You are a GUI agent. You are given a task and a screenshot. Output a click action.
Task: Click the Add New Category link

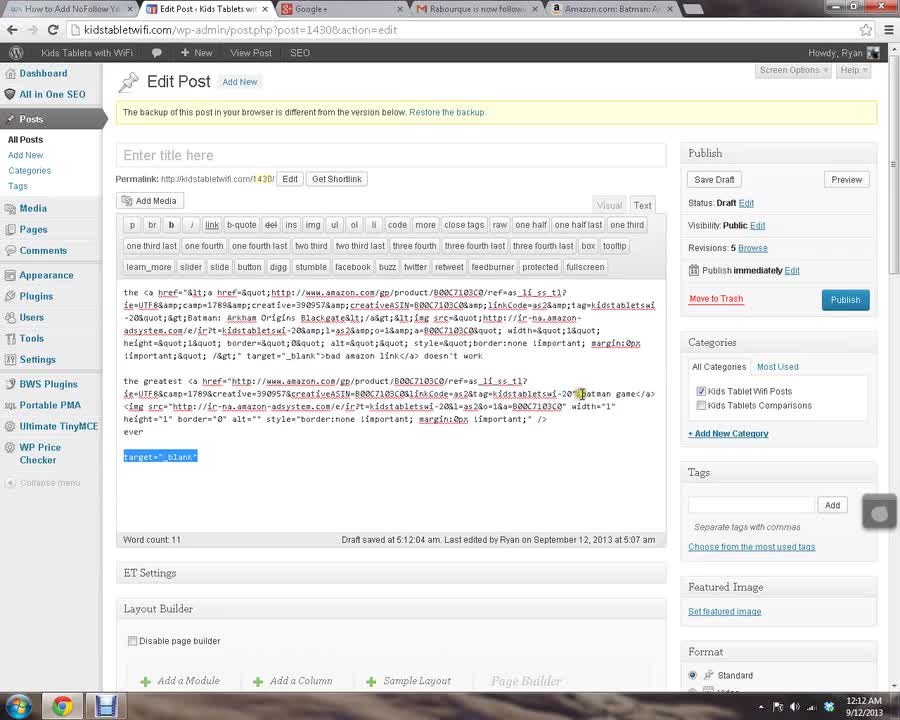(x=728, y=433)
